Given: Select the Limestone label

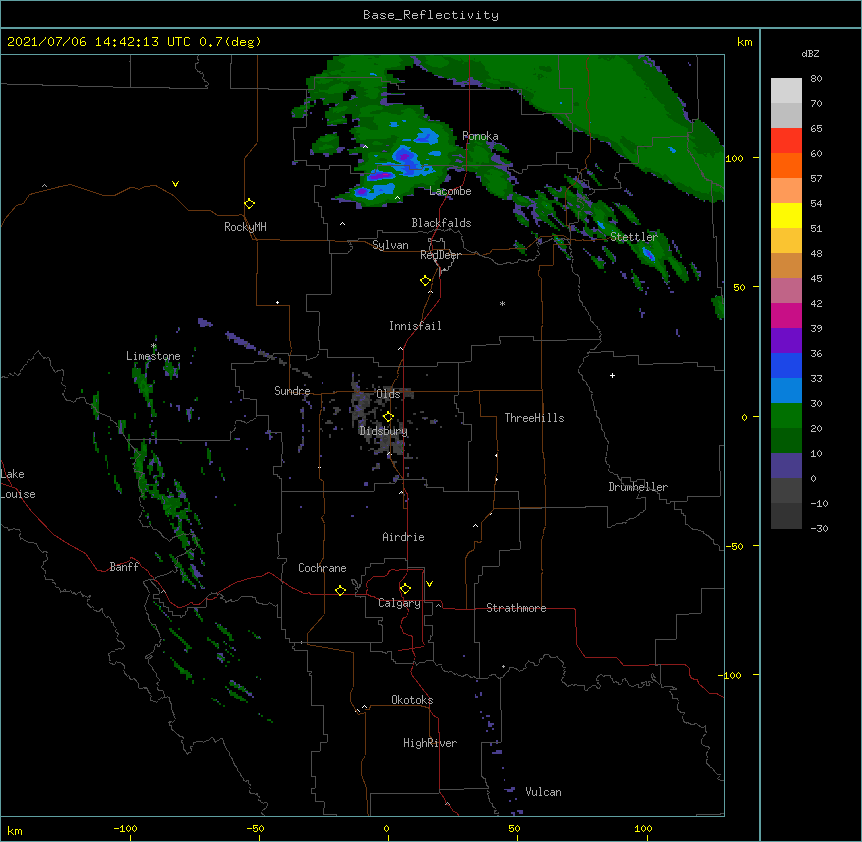Looking at the screenshot, I should (x=153, y=356).
